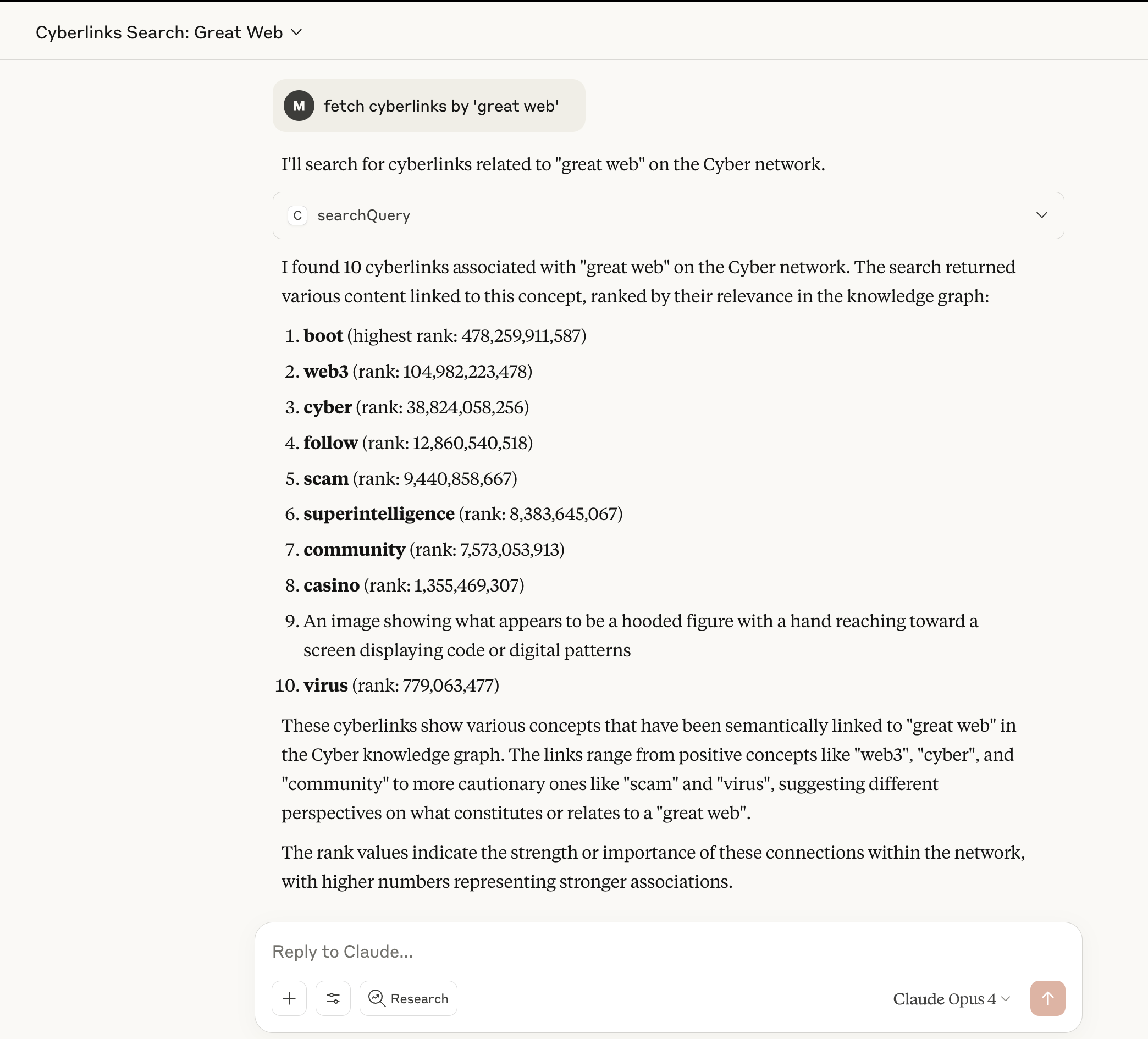Expand the searchQuery tool result chevron

[1041, 215]
